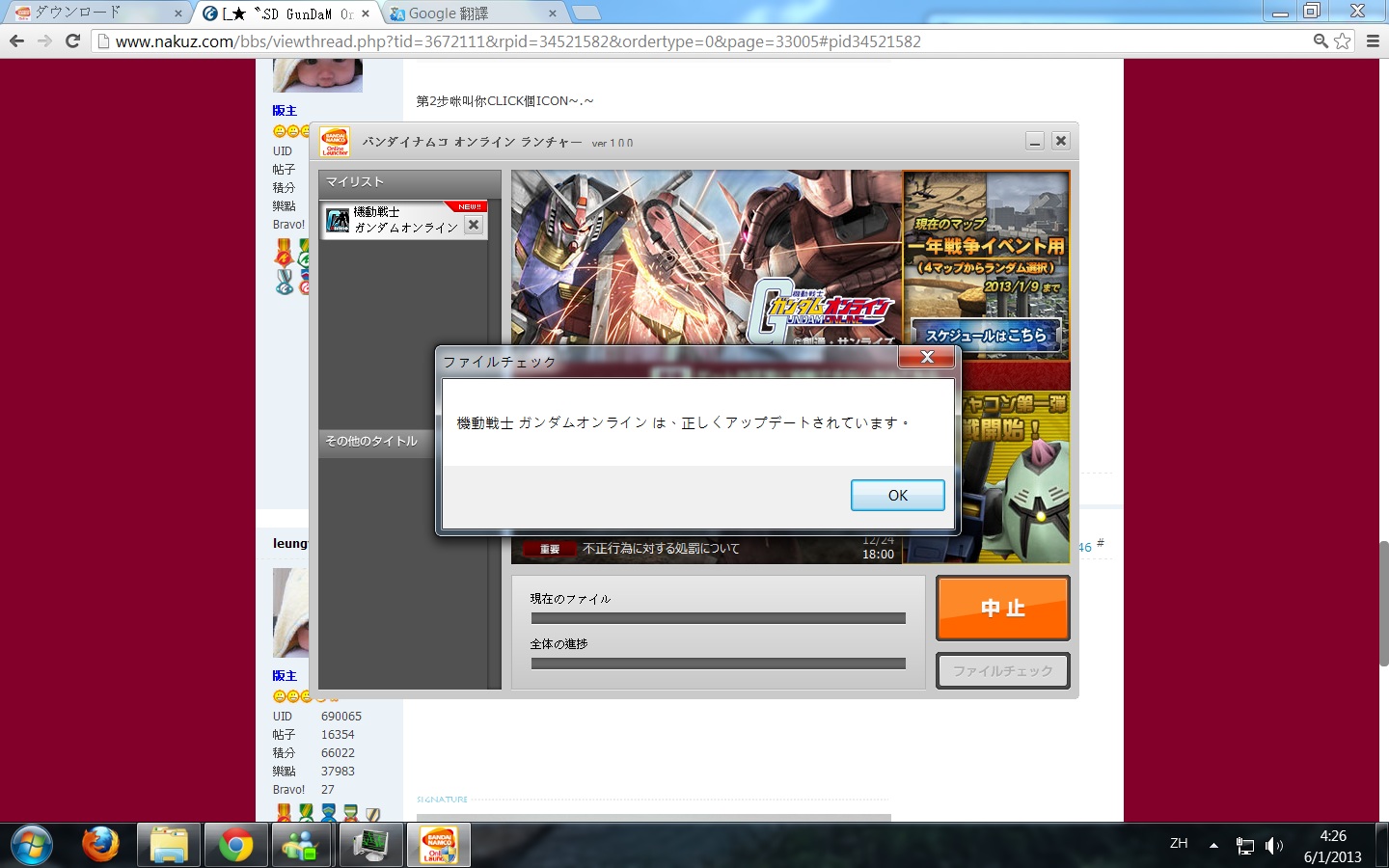Go forward in Chrome
This screenshot has height=868, width=1389.
(x=44, y=41)
